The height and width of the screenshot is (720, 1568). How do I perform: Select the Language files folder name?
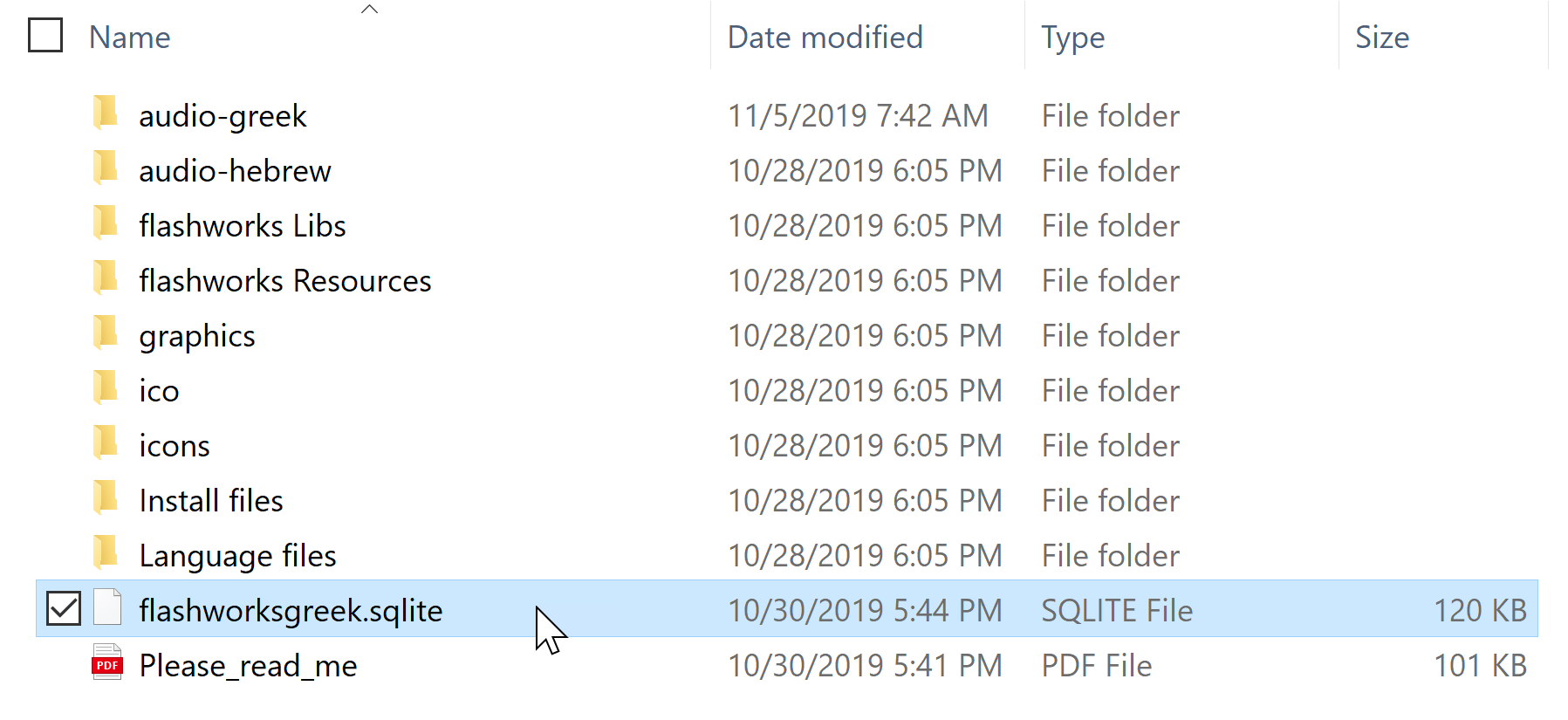(237, 556)
